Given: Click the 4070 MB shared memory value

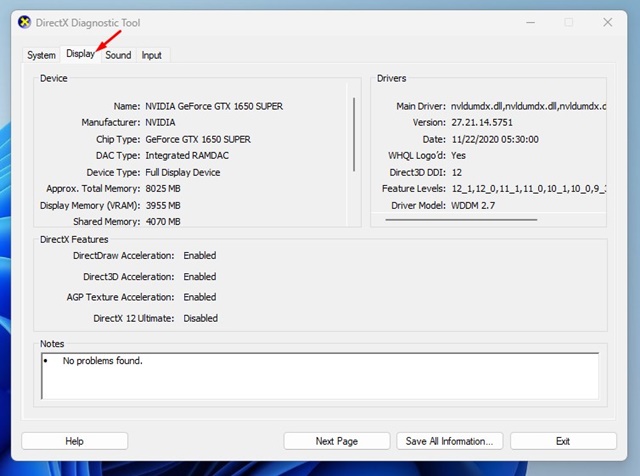Looking at the screenshot, I should (163, 222).
